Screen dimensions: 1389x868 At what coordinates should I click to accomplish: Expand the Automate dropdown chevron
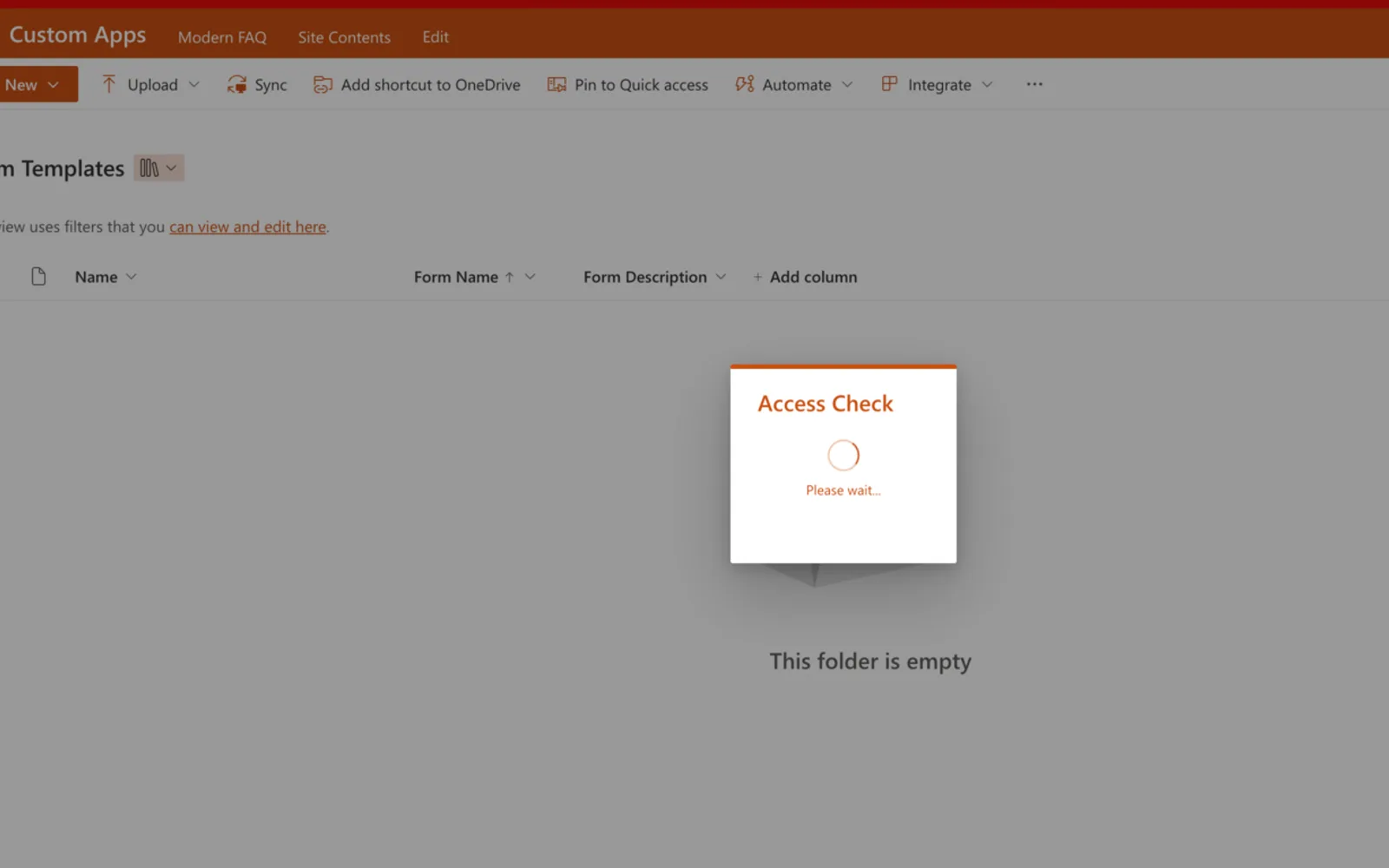click(847, 84)
